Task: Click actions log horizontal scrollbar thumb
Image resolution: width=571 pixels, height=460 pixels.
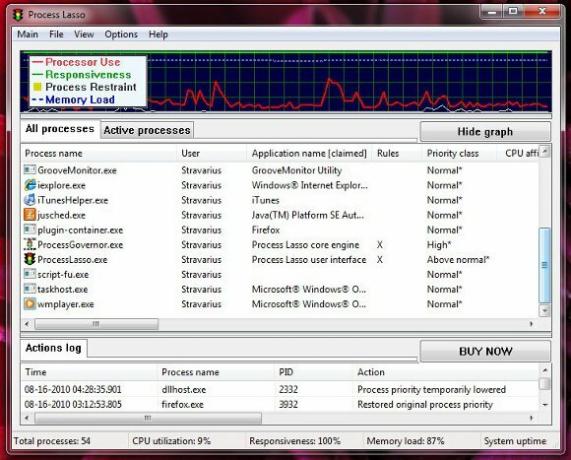Action: (x=148, y=418)
